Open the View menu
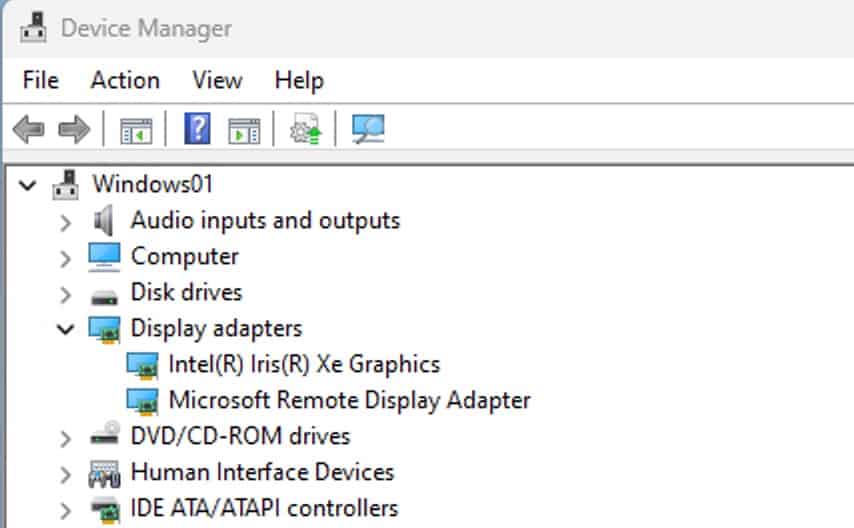 (x=217, y=80)
